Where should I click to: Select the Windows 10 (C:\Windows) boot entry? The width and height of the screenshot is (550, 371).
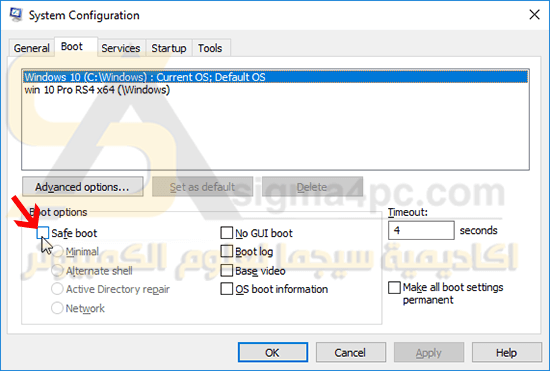coord(275,77)
